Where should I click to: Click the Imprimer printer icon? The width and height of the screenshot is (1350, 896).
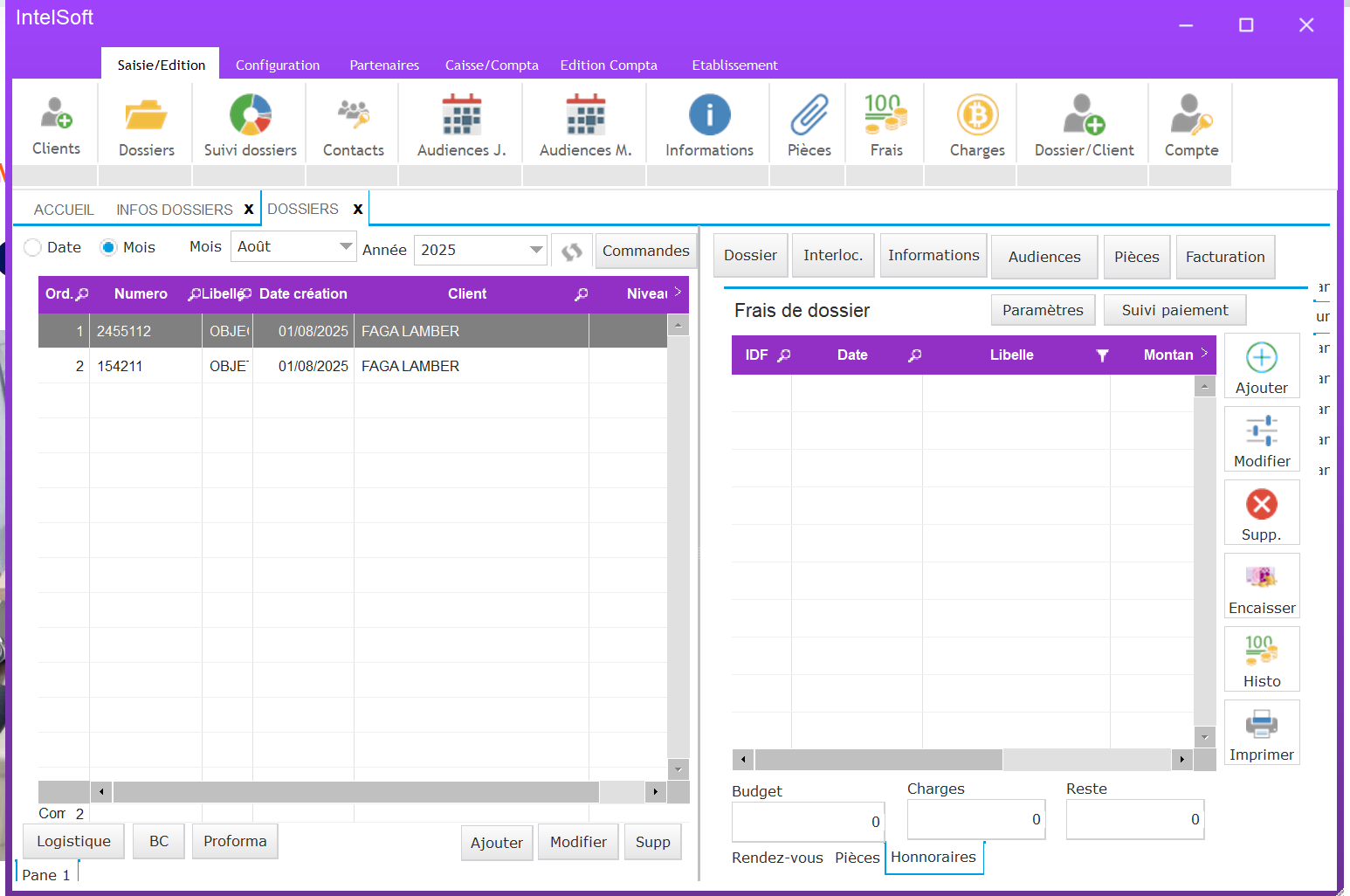1262,725
